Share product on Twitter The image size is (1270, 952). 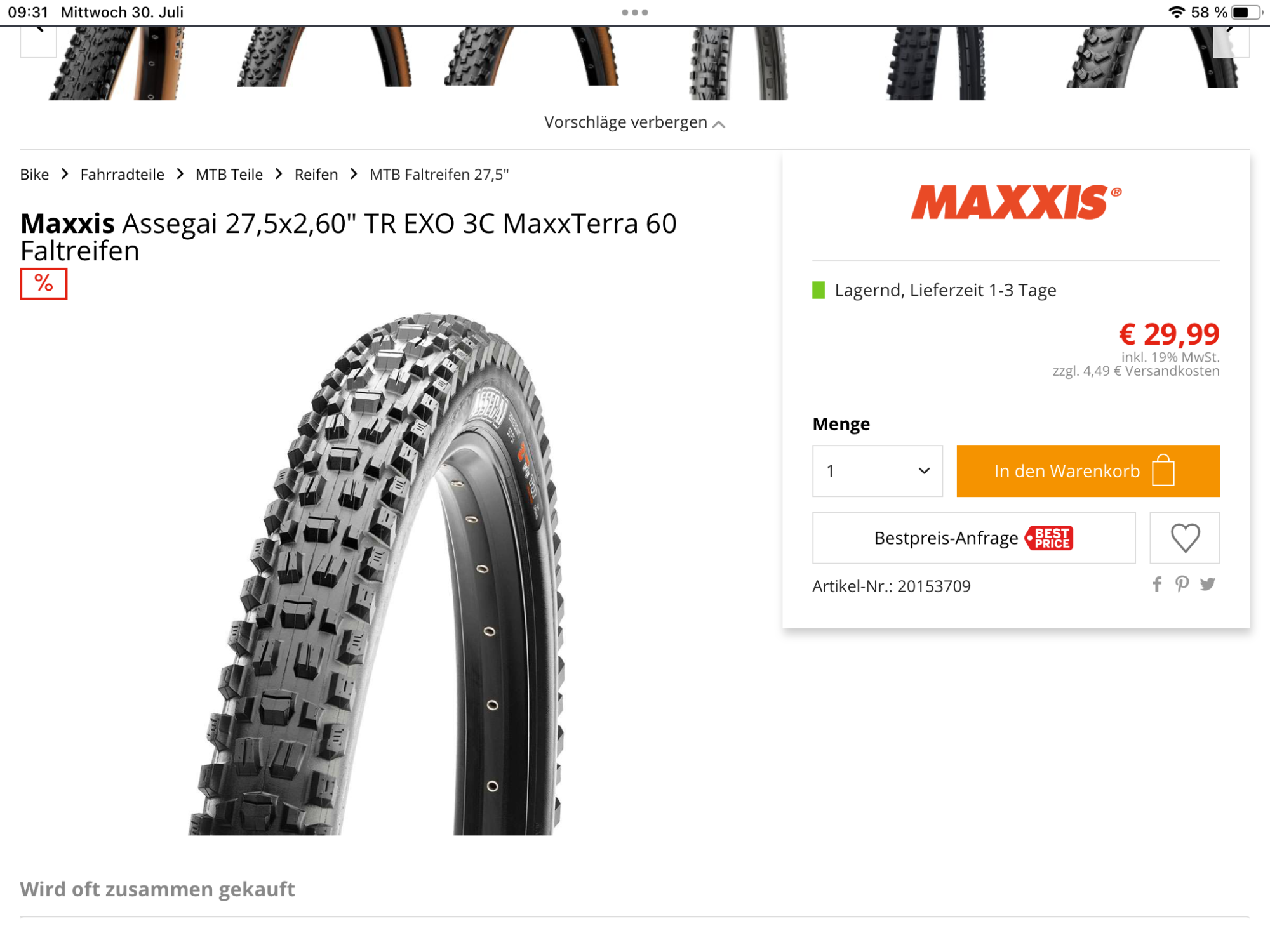[x=1207, y=585]
